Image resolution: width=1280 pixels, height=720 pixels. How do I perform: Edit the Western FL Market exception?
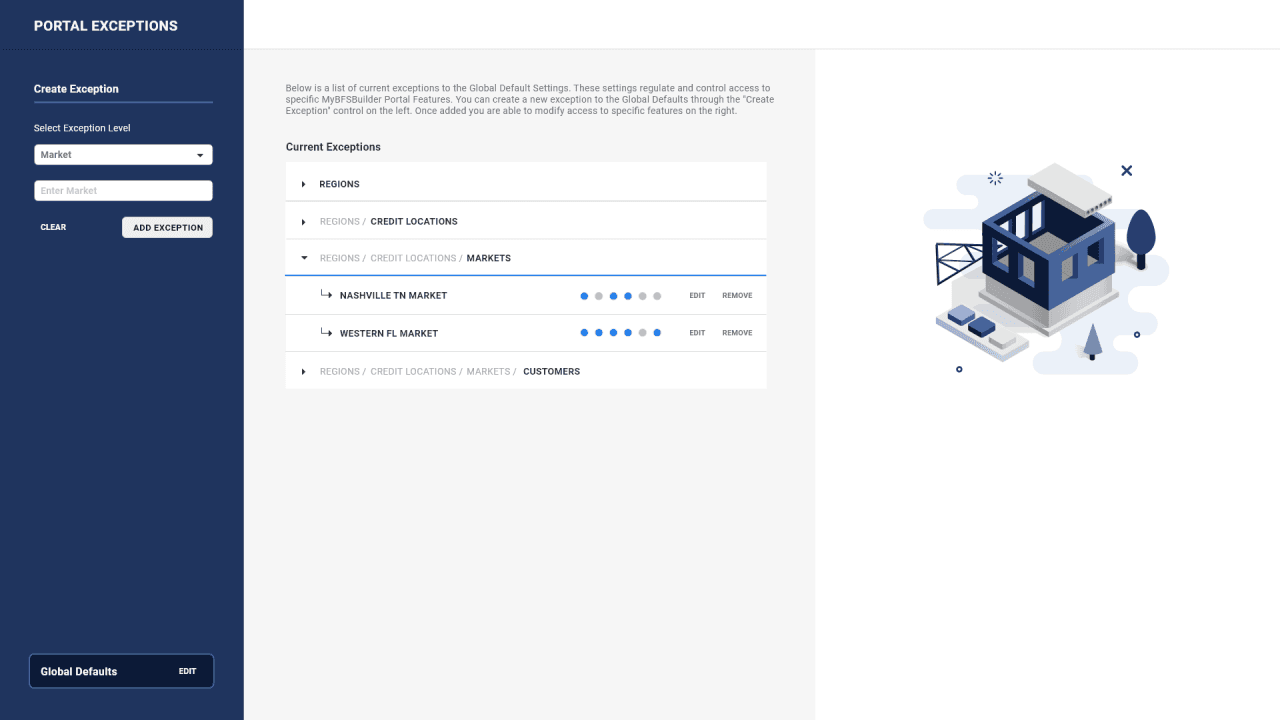(x=697, y=333)
